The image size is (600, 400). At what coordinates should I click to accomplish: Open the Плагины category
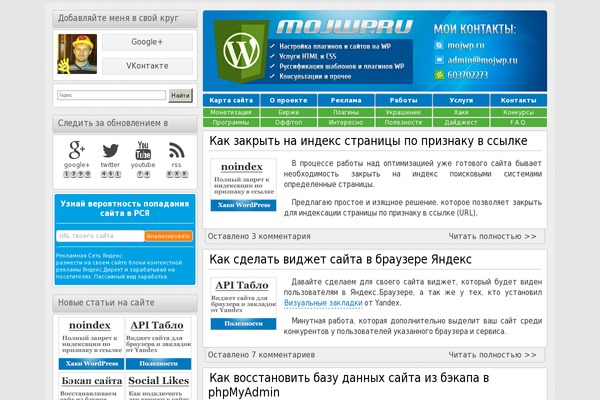click(x=346, y=113)
